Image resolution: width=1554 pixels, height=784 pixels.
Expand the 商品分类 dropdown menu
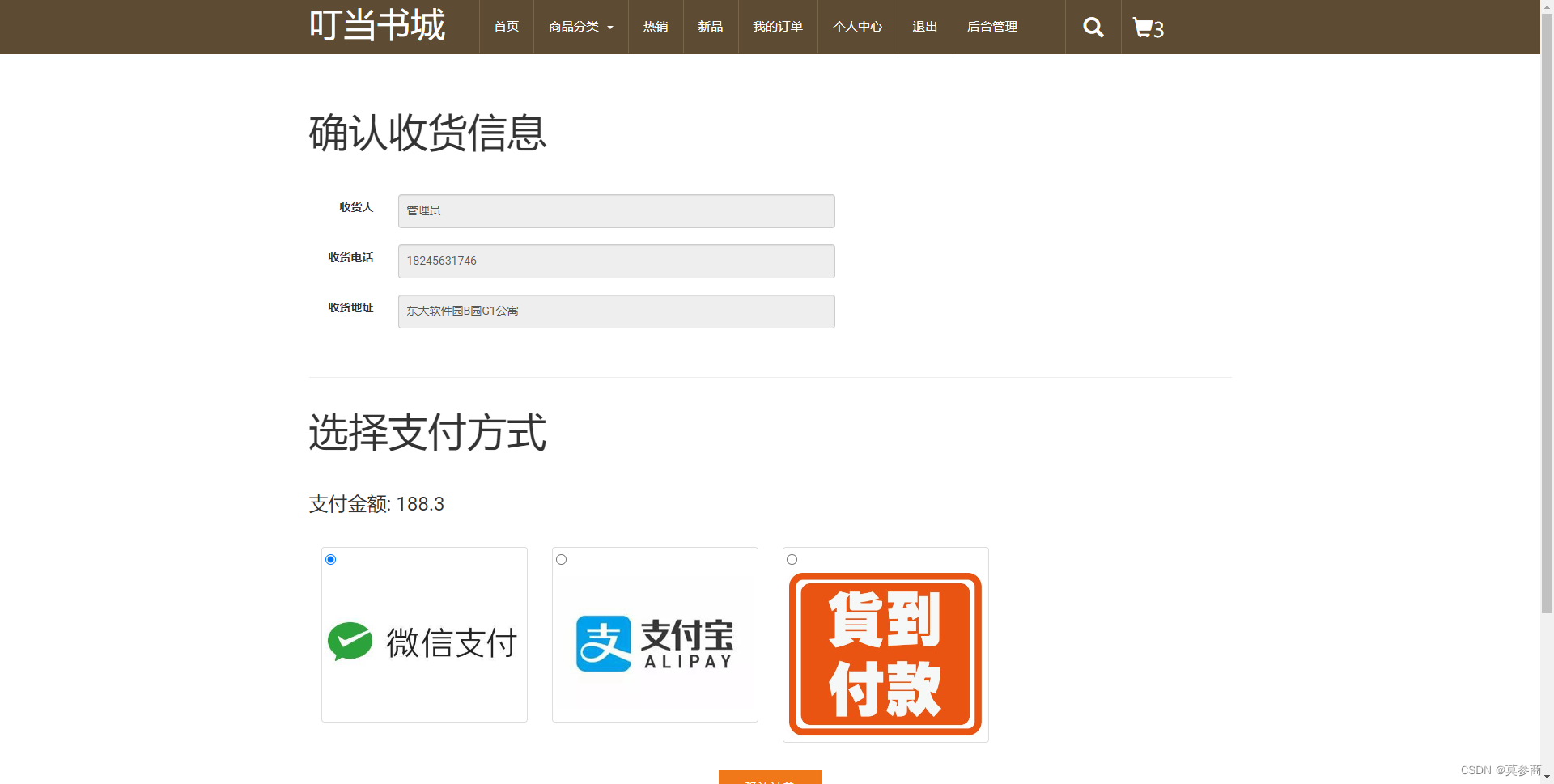pyautogui.click(x=581, y=27)
